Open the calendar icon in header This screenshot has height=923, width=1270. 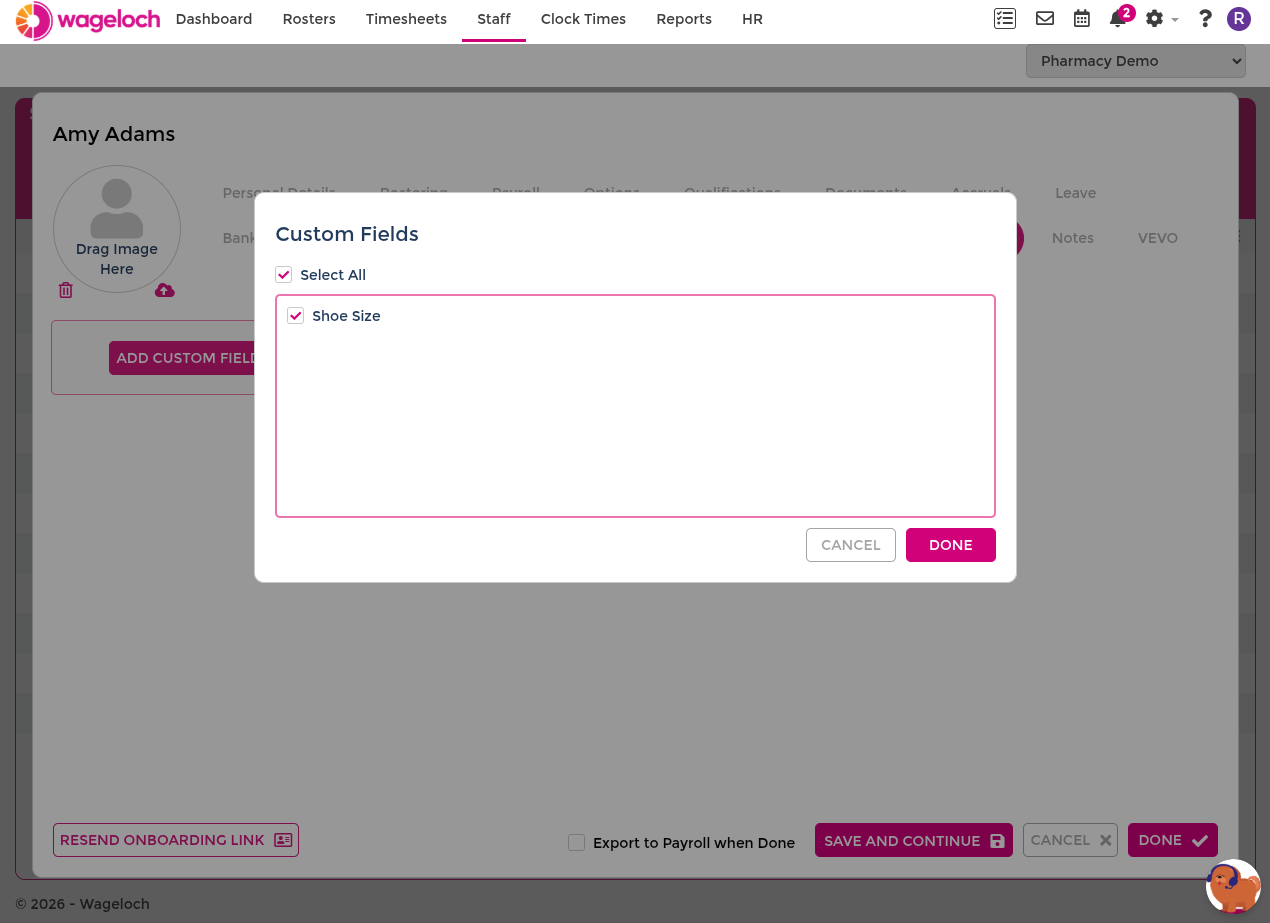(1082, 18)
